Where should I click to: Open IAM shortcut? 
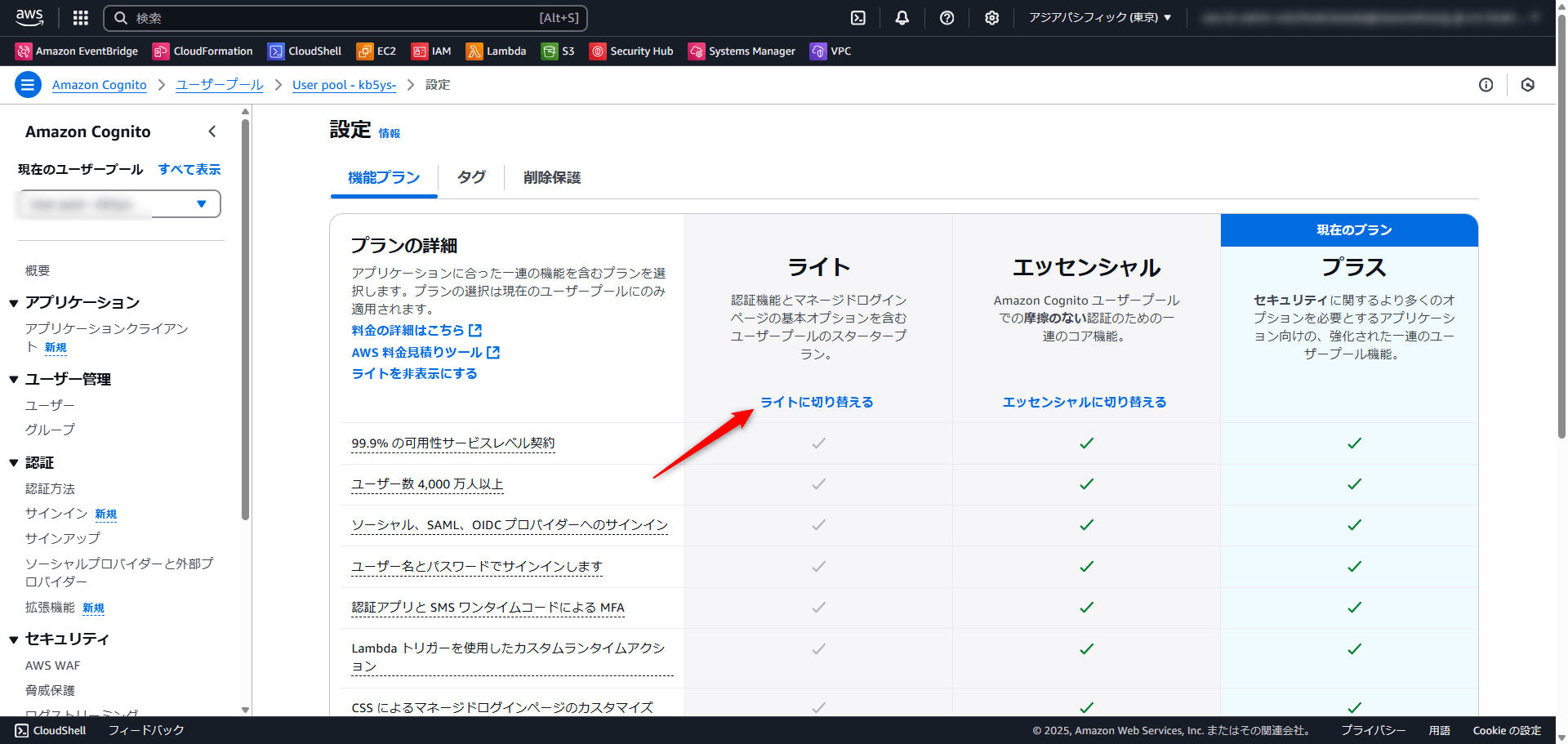[431, 51]
